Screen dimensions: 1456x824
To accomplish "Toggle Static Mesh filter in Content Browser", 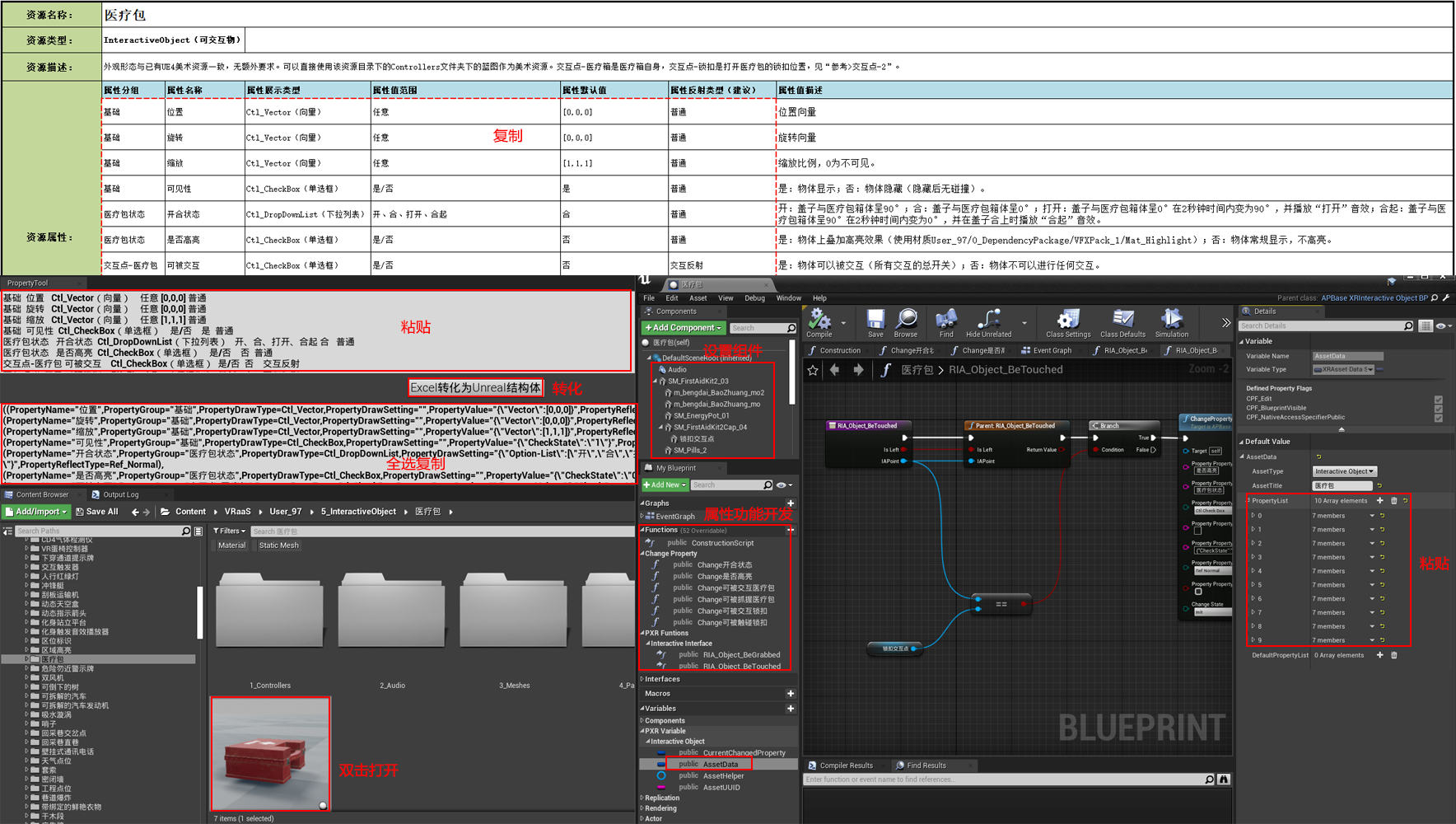I will tap(278, 545).
